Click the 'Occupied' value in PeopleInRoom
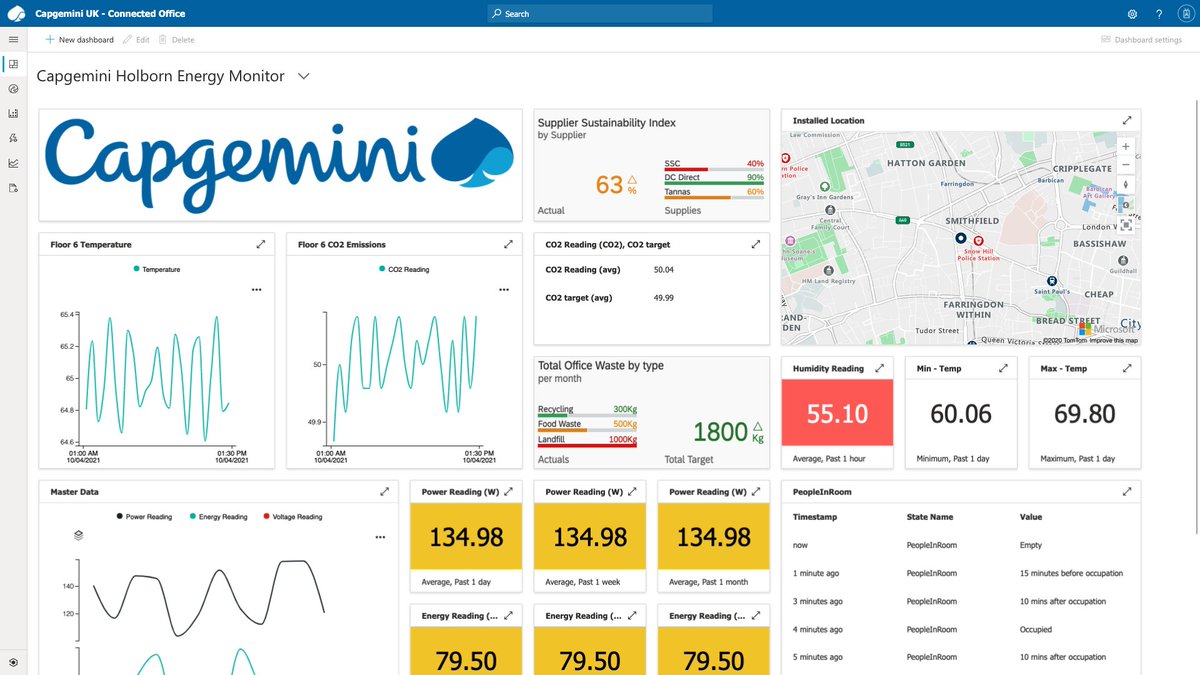1200x675 pixels. coord(1036,629)
